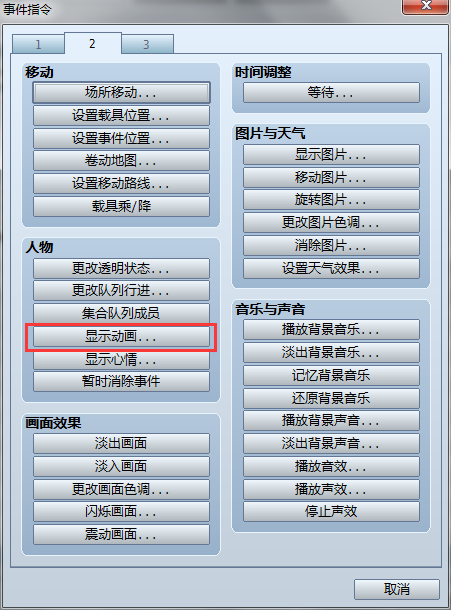Open 更改画面色调... command

(x=121, y=489)
